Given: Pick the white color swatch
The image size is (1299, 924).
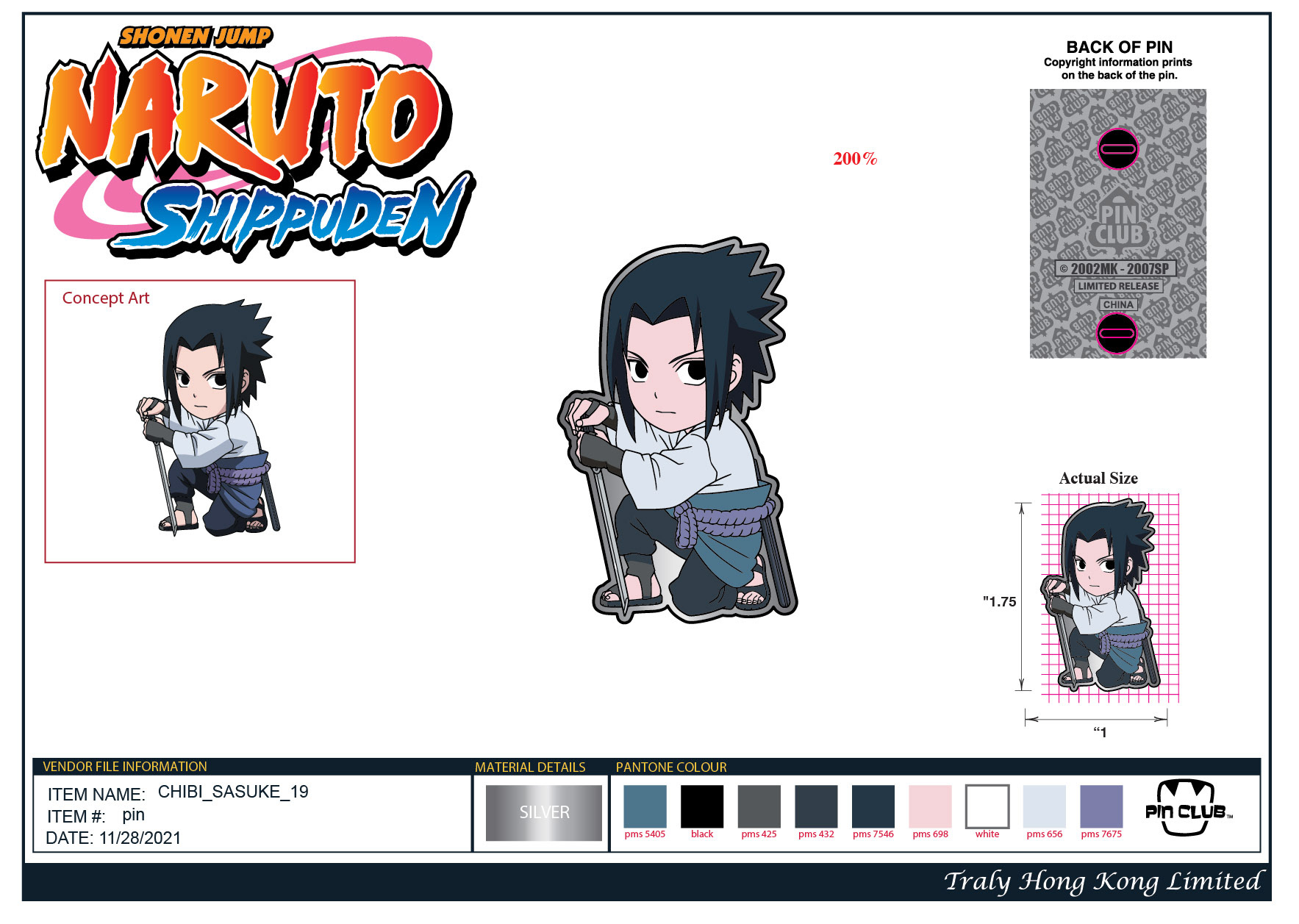Looking at the screenshot, I should [987, 806].
